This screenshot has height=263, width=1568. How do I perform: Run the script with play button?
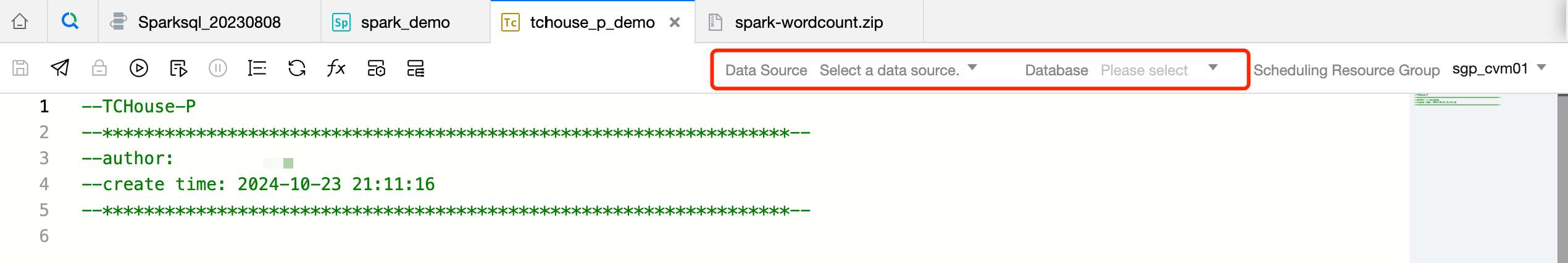(x=139, y=68)
